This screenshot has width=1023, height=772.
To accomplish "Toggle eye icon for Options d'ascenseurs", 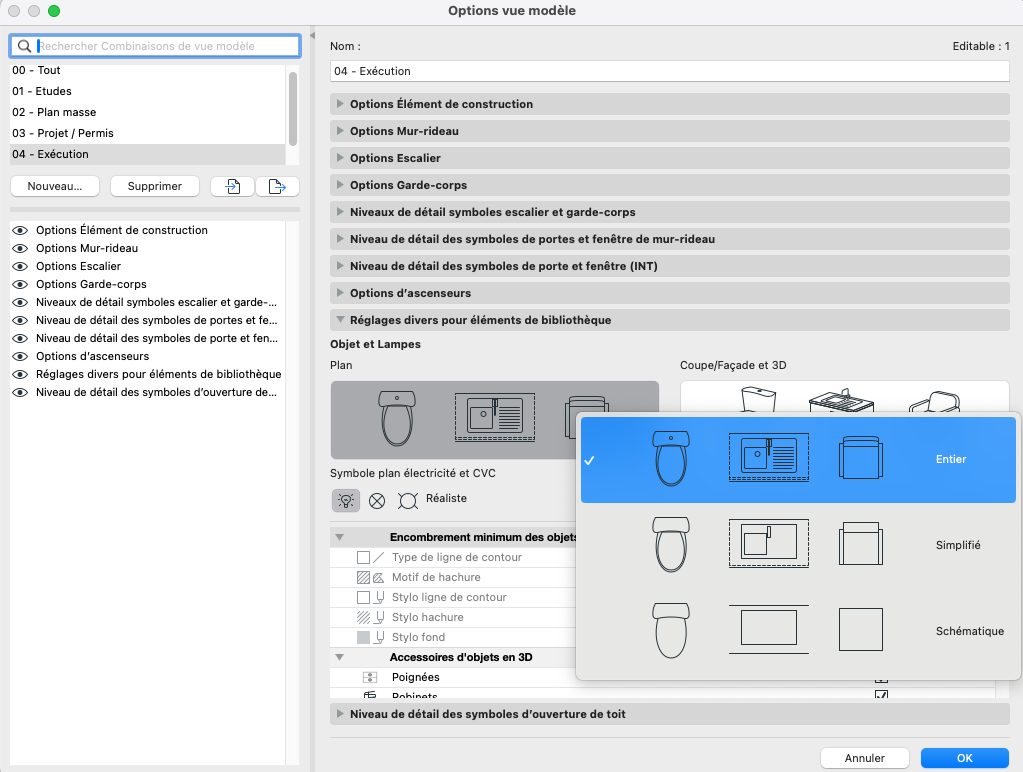I will click(x=20, y=356).
